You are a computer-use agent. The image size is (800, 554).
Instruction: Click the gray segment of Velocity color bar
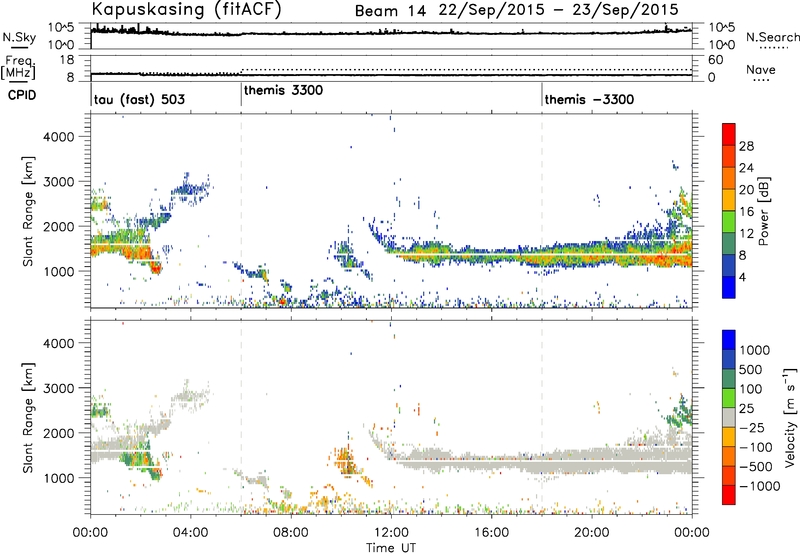[x=729, y=417]
